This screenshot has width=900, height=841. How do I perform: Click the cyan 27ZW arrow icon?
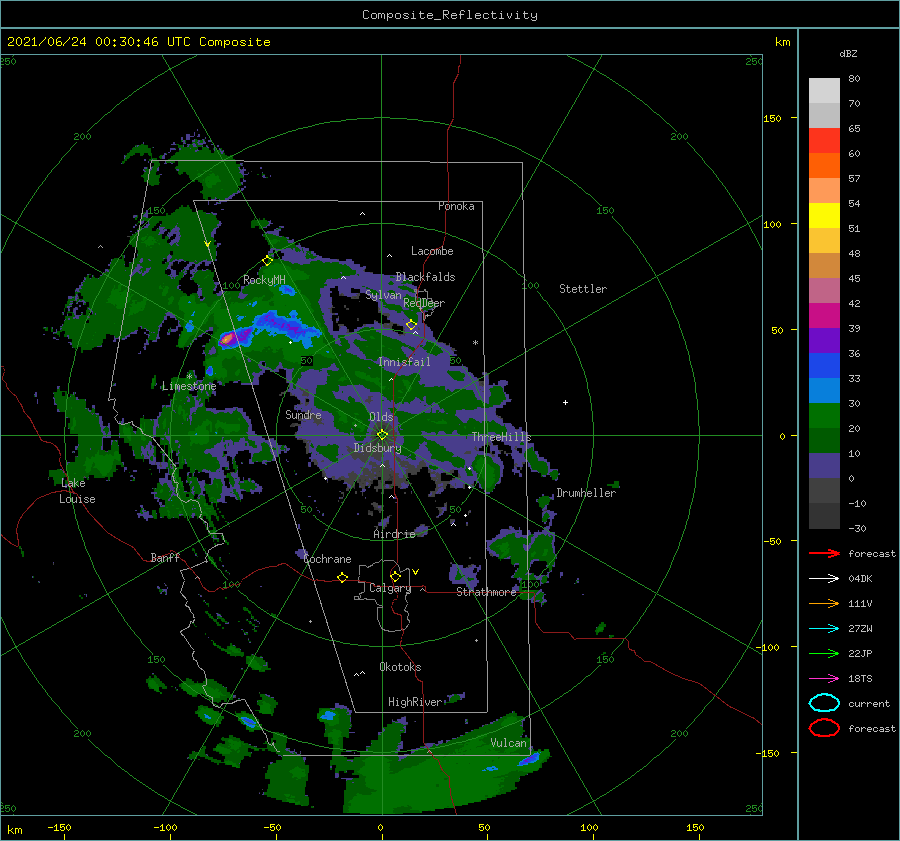pos(824,629)
